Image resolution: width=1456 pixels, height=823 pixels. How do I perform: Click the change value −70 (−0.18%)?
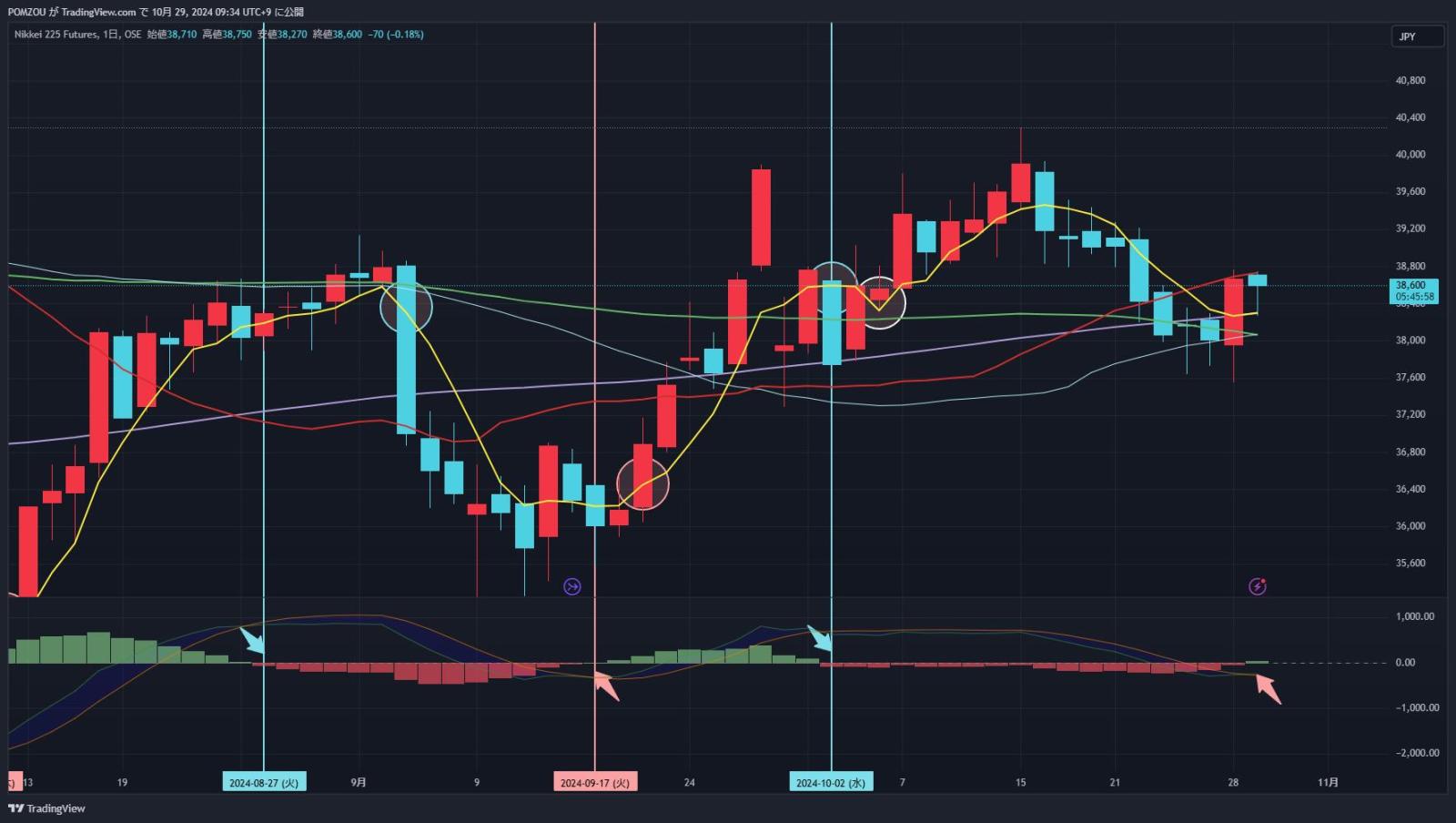(396, 35)
